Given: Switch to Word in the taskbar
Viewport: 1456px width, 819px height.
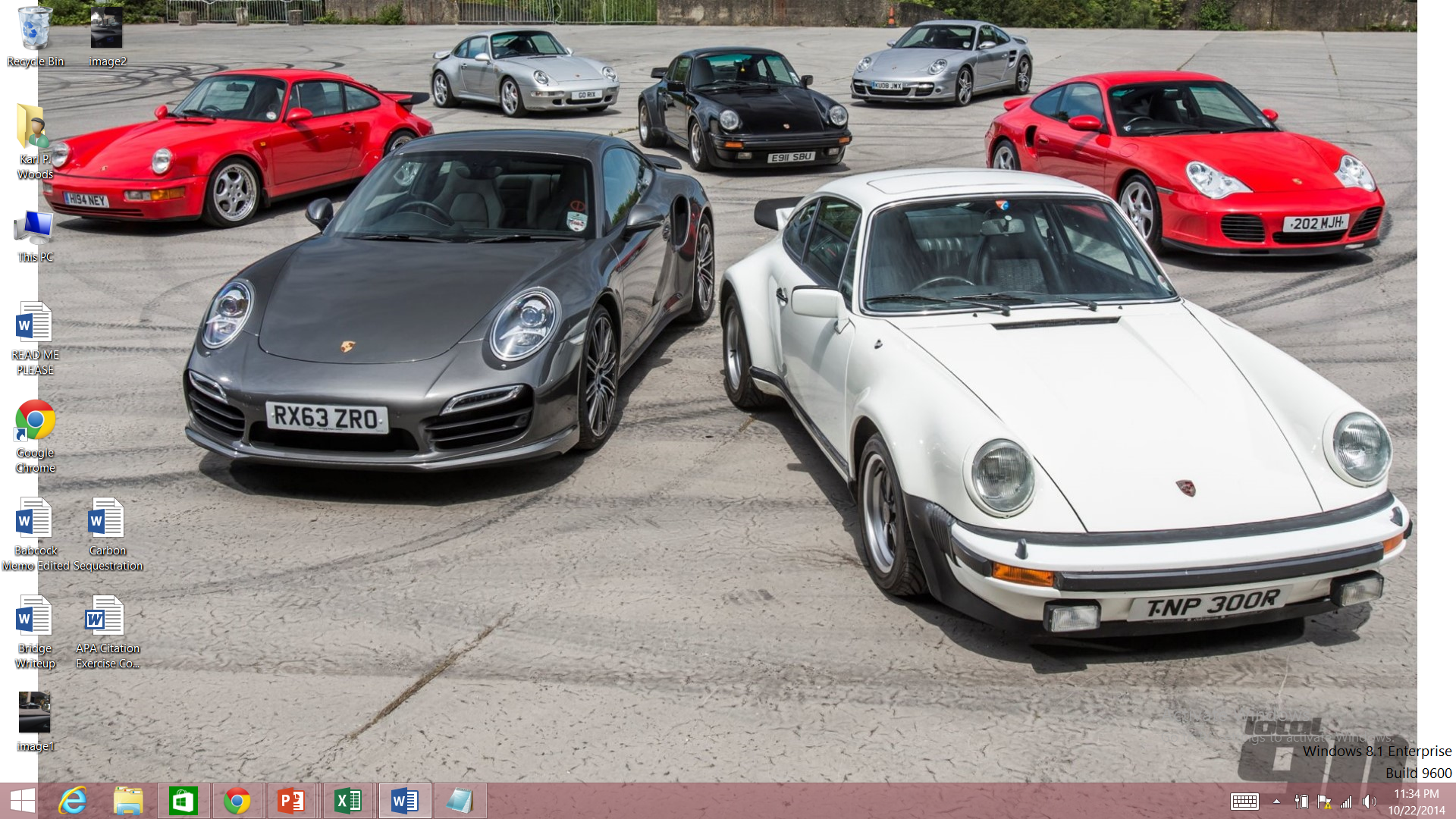Looking at the screenshot, I should click(404, 801).
